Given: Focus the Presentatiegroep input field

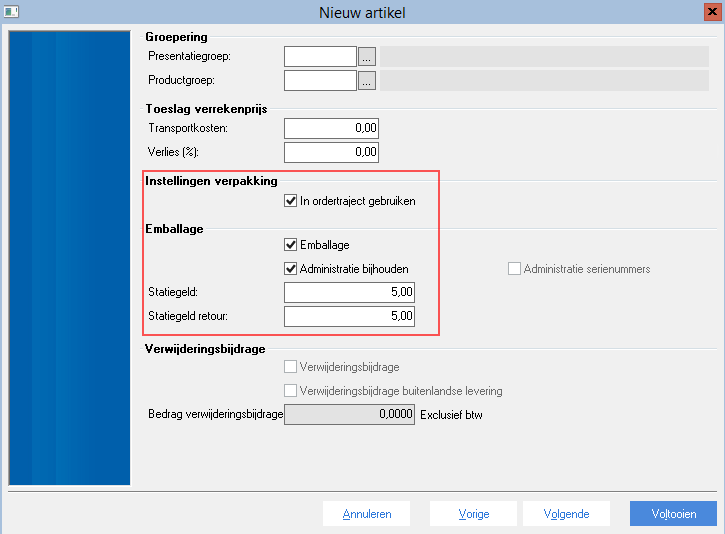Looking at the screenshot, I should 320,57.
